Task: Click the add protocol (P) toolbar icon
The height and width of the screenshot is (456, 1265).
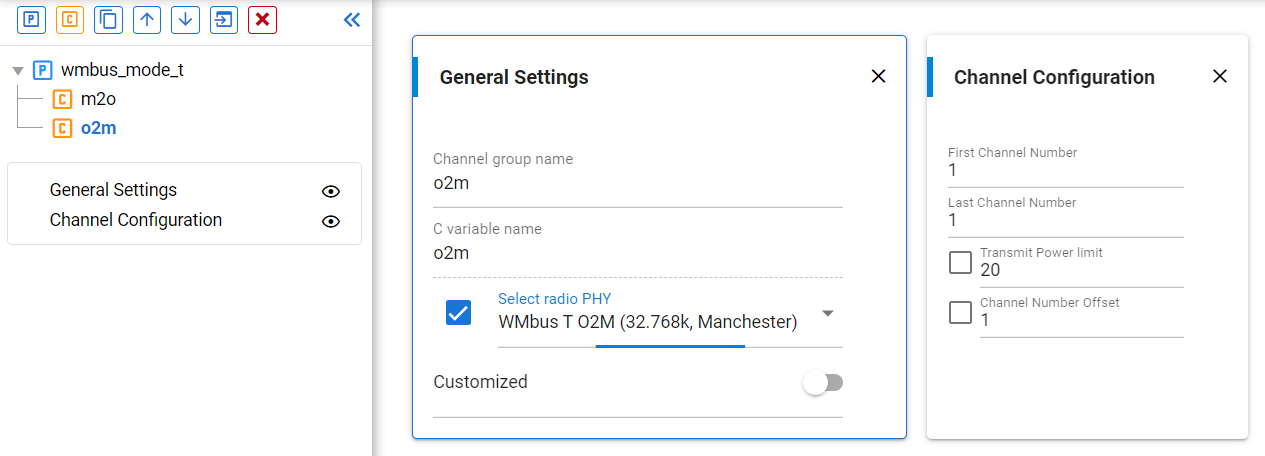Action: 30,20
